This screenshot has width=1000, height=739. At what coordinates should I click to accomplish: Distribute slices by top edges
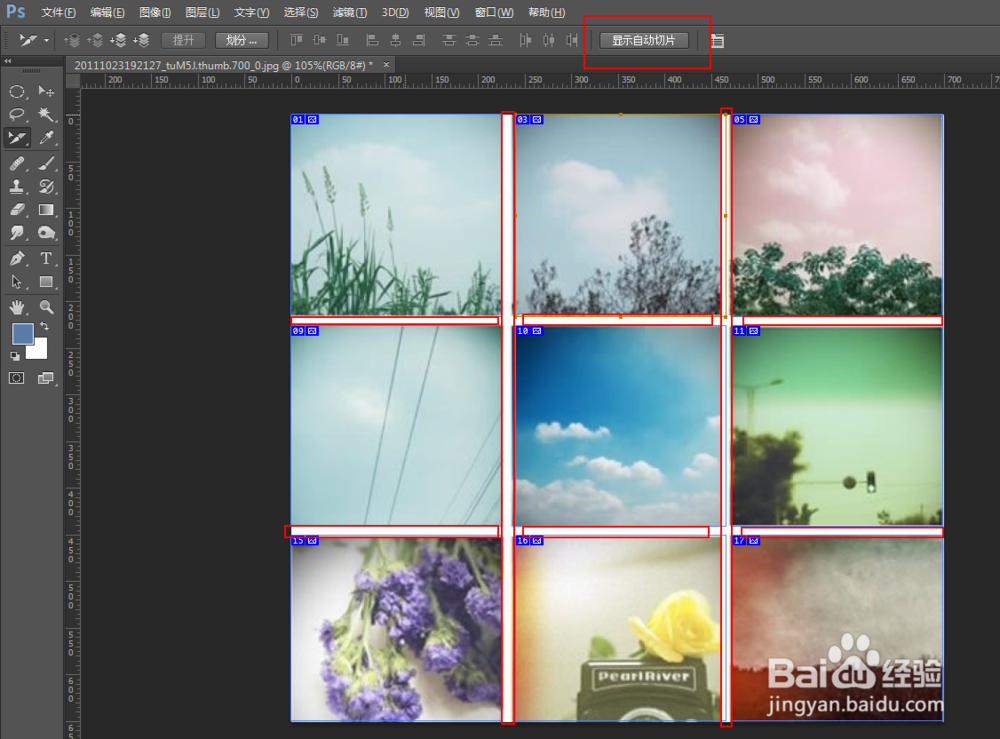point(449,41)
